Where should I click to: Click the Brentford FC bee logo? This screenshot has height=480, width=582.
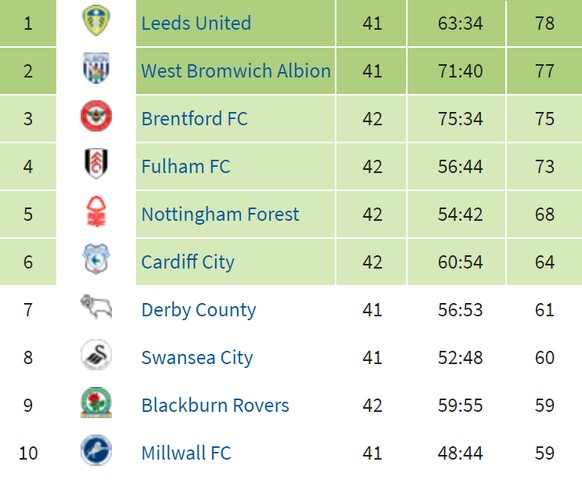[96, 116]
